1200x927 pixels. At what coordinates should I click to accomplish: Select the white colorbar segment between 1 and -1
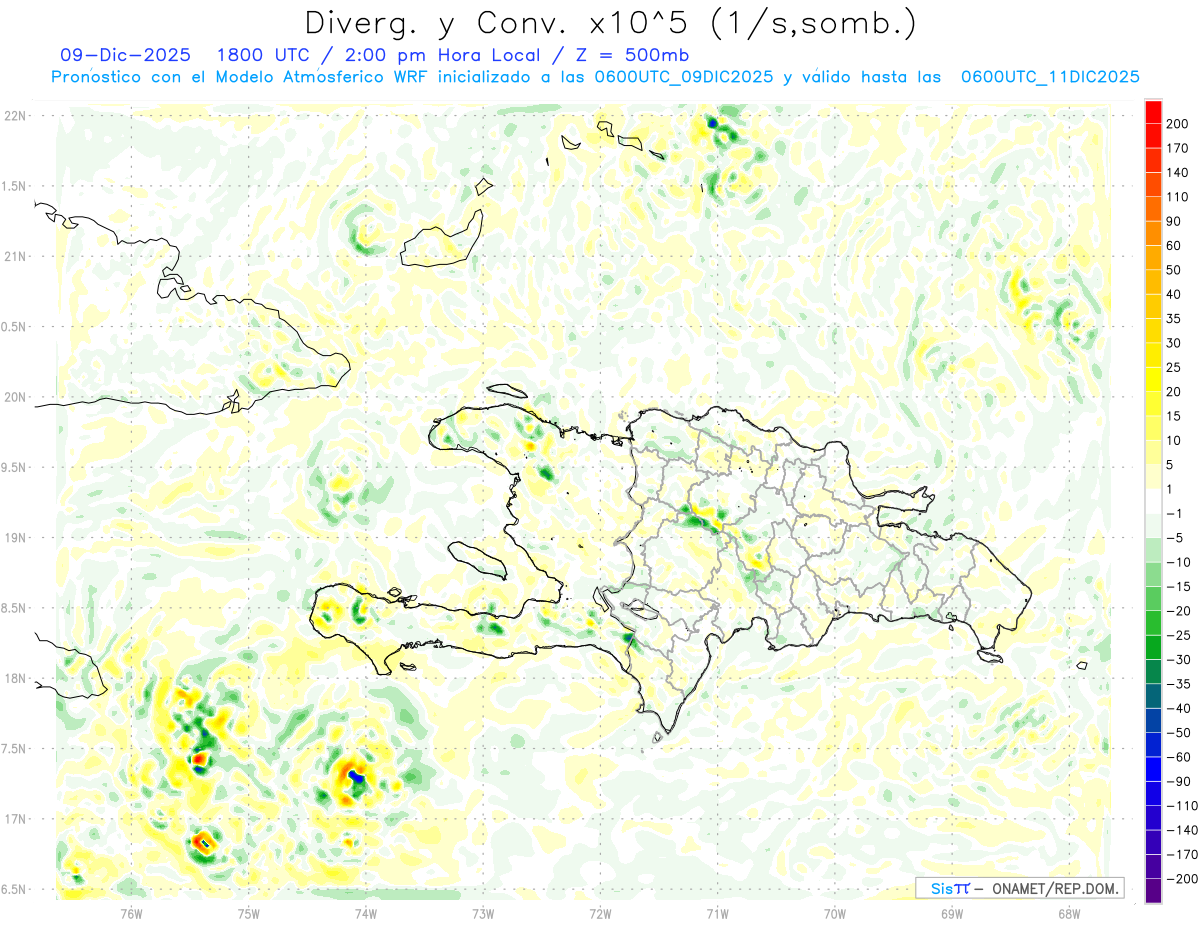point(1153,501)
